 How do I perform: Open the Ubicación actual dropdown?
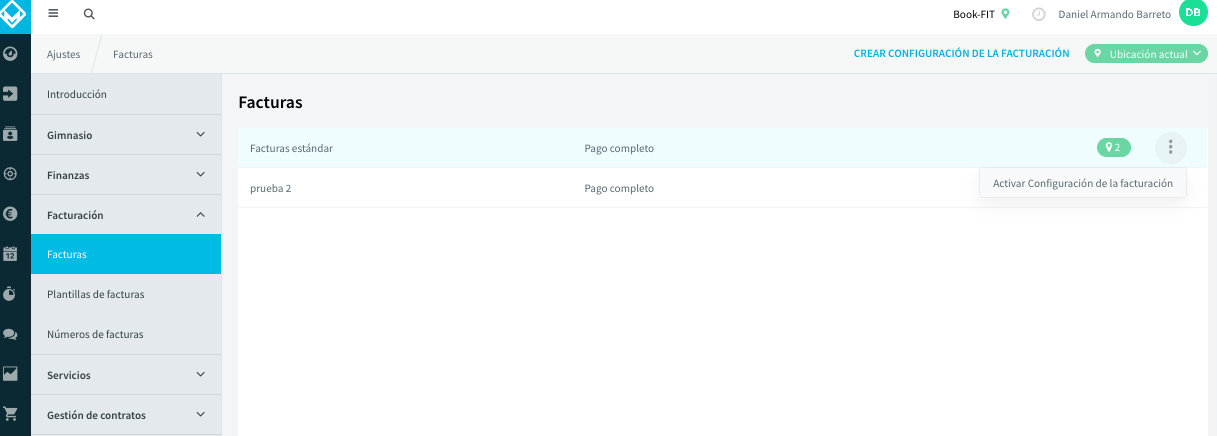tap(1147, 54)
